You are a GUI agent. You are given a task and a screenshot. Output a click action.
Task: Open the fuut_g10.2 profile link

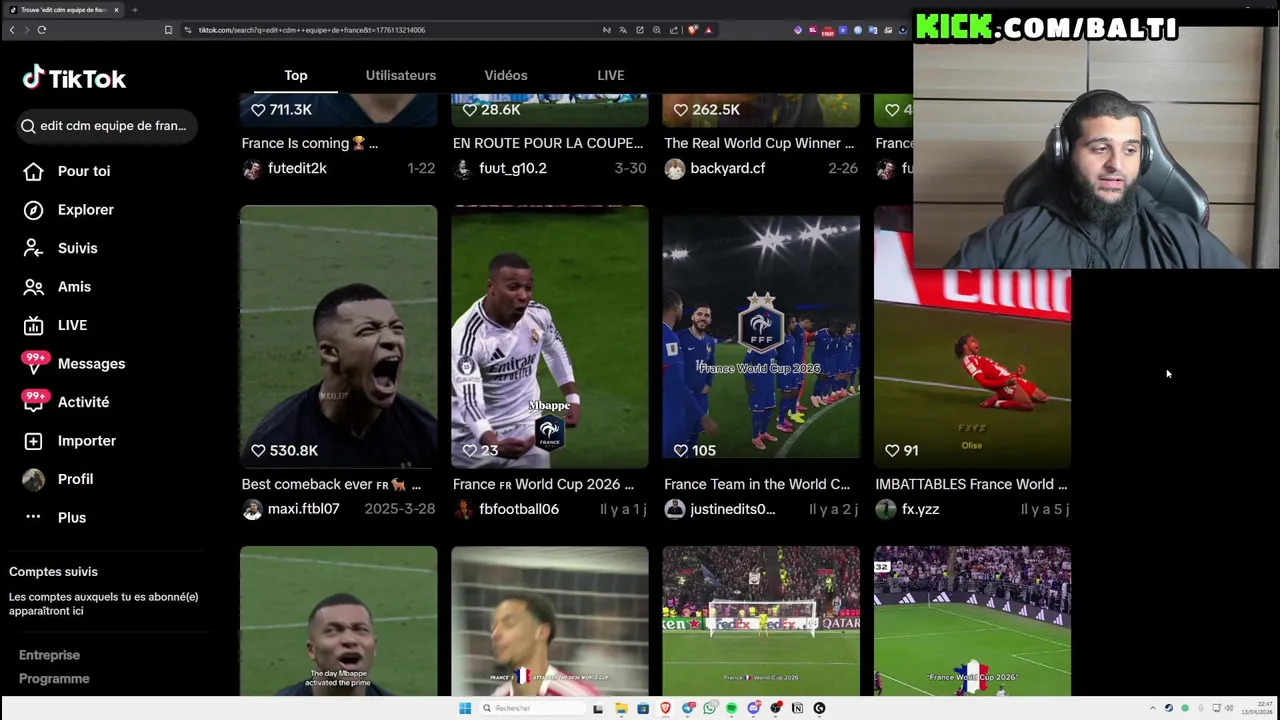pos(513,168)
